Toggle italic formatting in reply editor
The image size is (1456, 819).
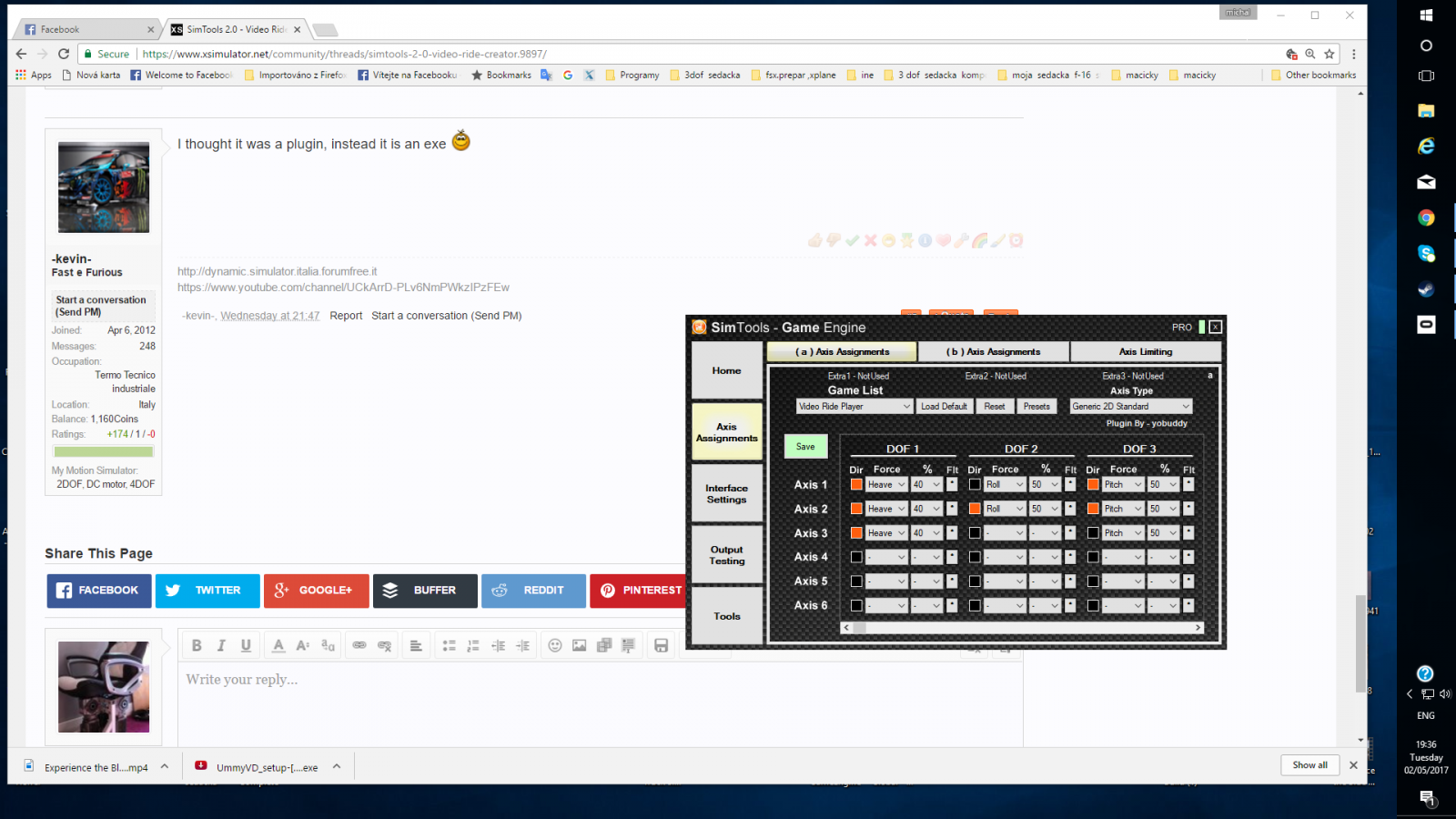221,645
